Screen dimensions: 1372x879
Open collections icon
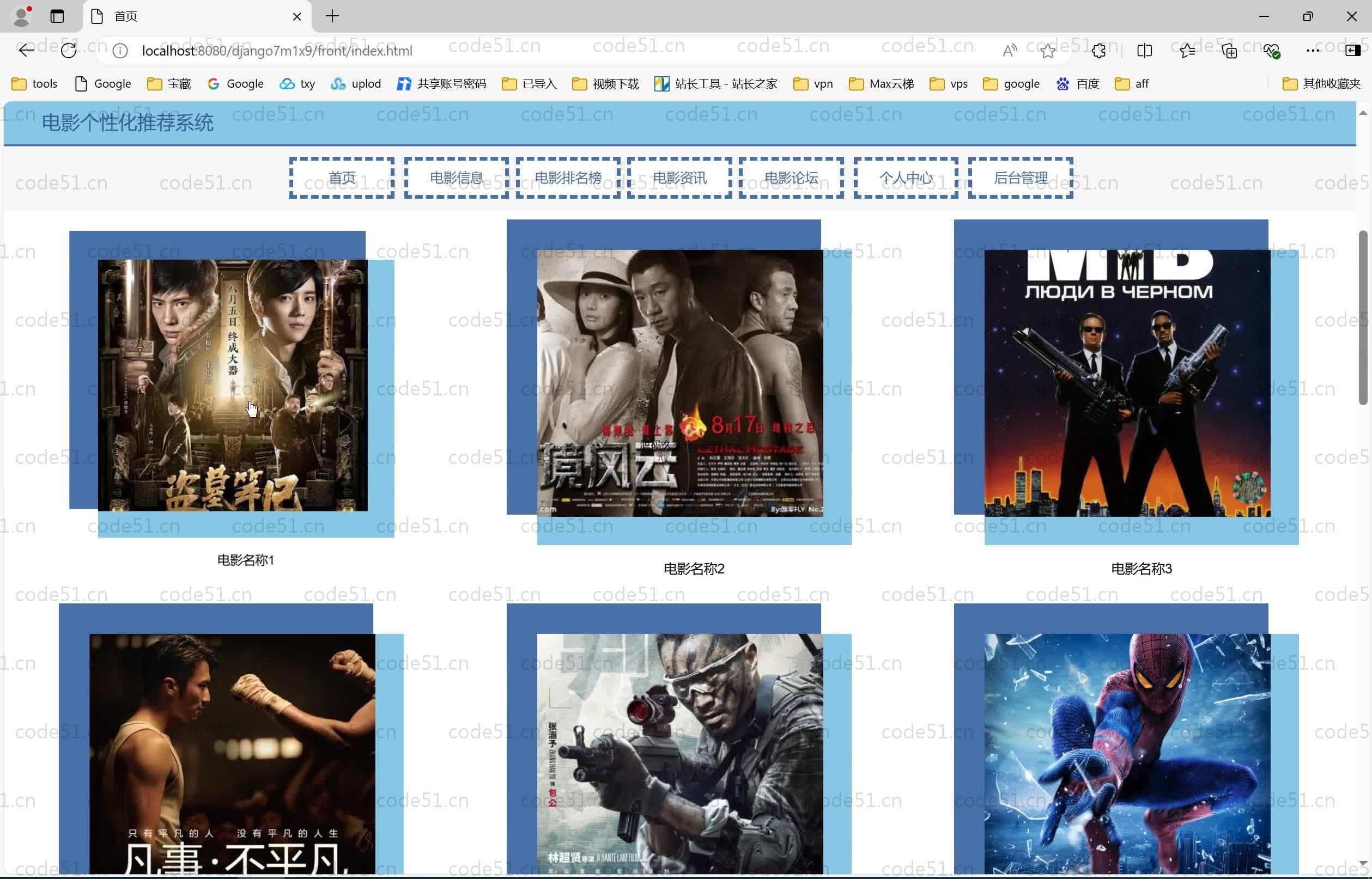(x=1229, y=51)
